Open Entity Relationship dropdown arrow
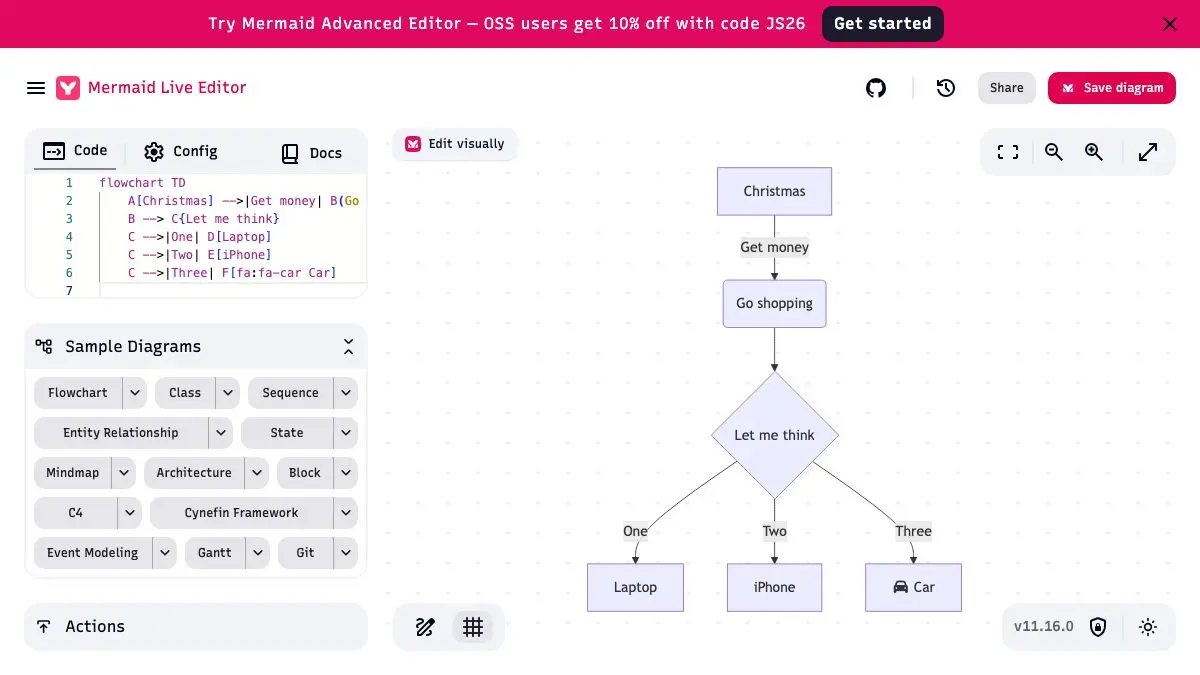Viewport: 1200px width, 675px height. pos(221,433)
